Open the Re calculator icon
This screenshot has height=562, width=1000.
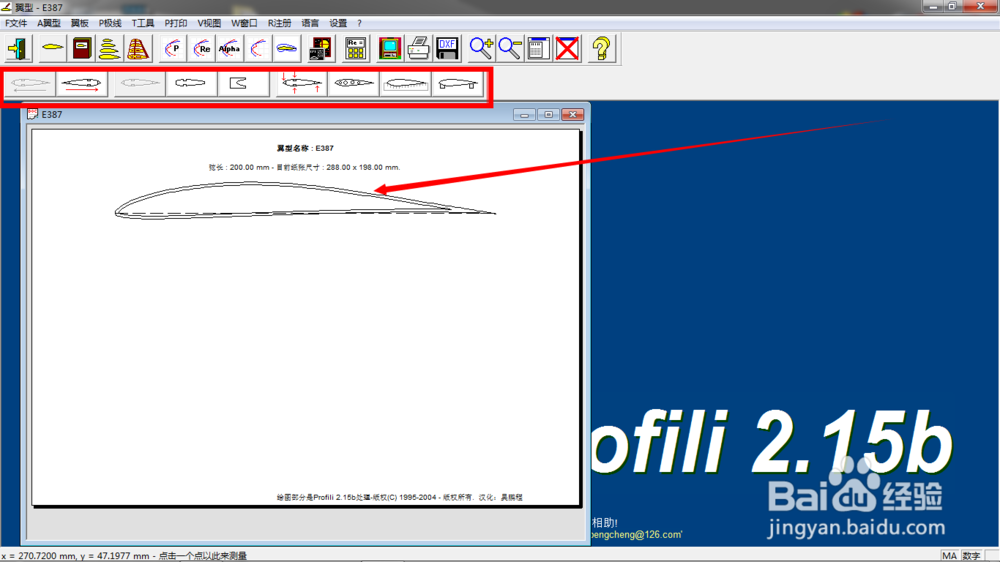tap(355, 48)
